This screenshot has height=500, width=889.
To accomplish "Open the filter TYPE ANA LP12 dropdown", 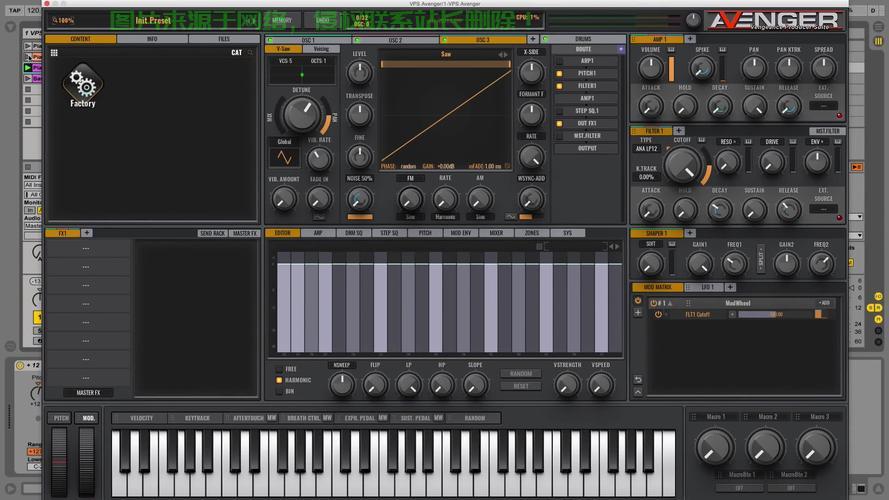I will 646,149.
